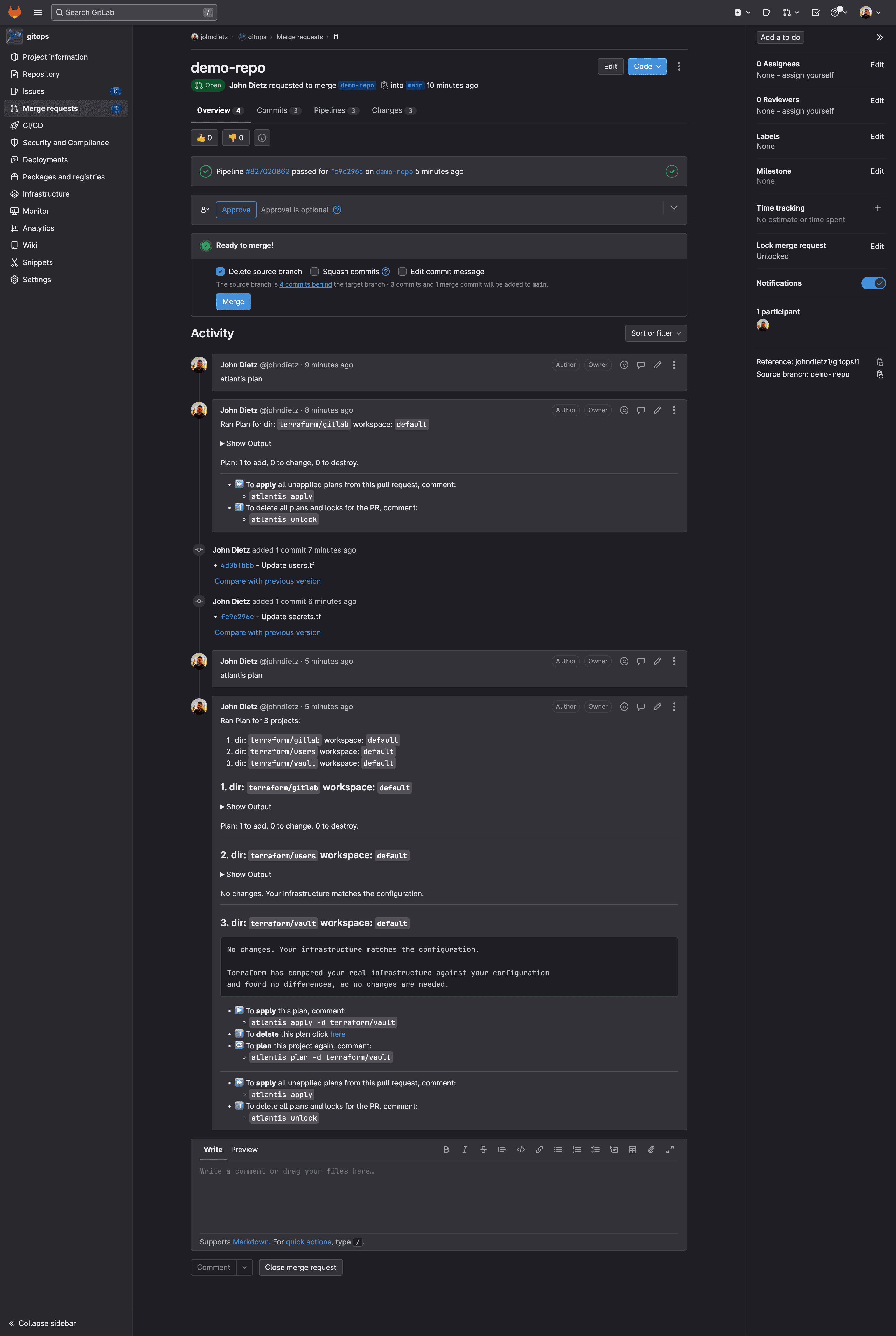Image resolution: width=896 pixels, height=1336 pixels.
Task: Open CI/CD in the left sidebar
Action: (x=66, y=126)
